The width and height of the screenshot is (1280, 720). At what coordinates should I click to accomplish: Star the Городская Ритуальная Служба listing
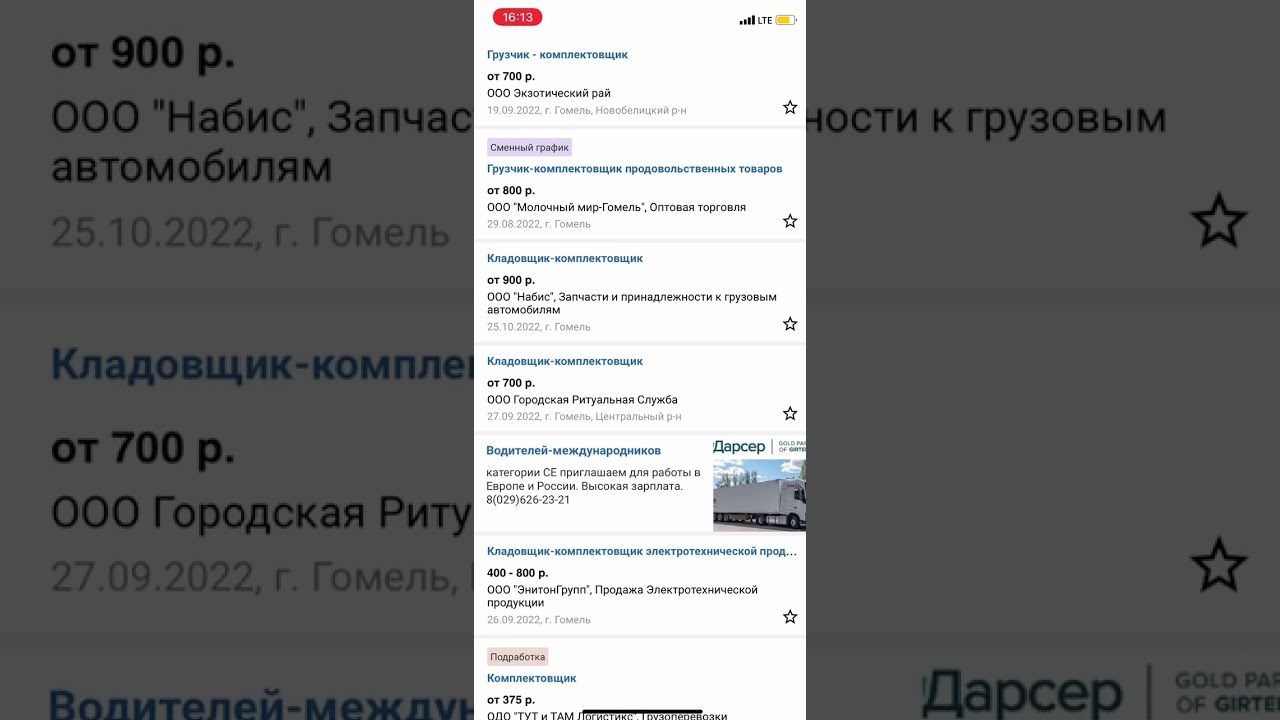pos(790,413)
